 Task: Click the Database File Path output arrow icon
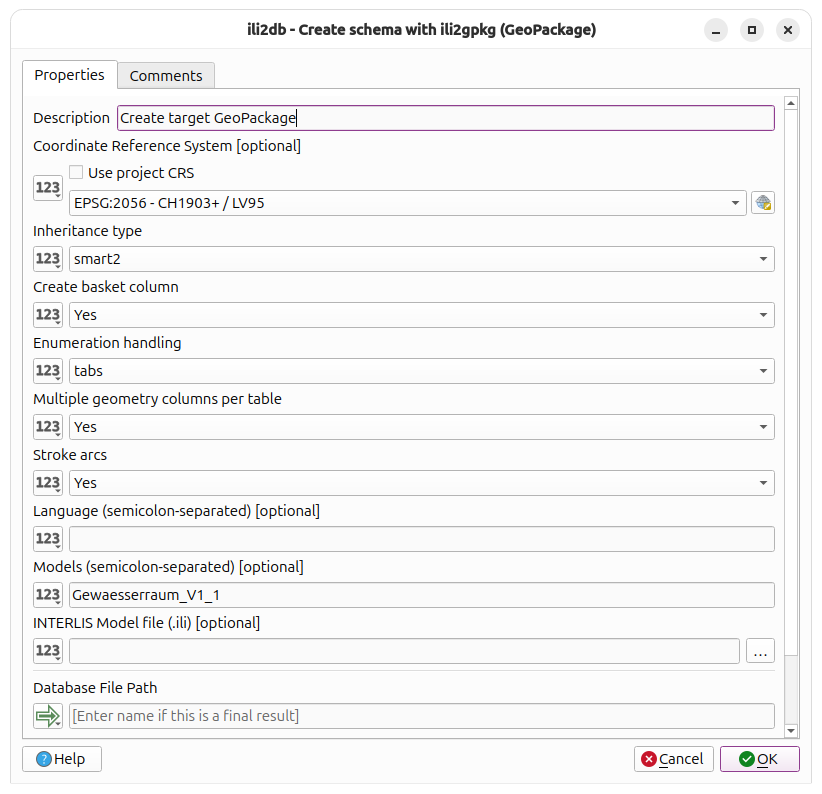point(48,716)
